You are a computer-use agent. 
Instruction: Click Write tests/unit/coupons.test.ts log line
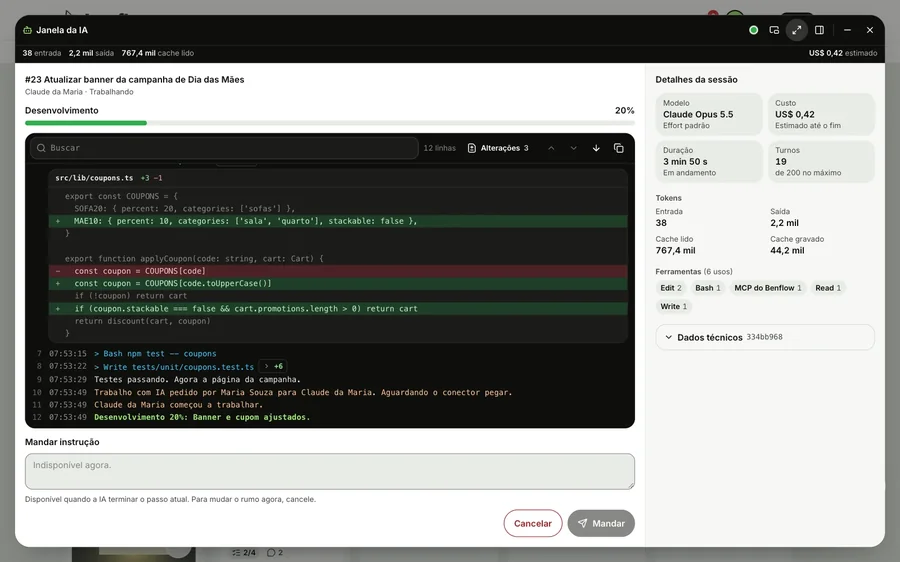pos(174,367)
